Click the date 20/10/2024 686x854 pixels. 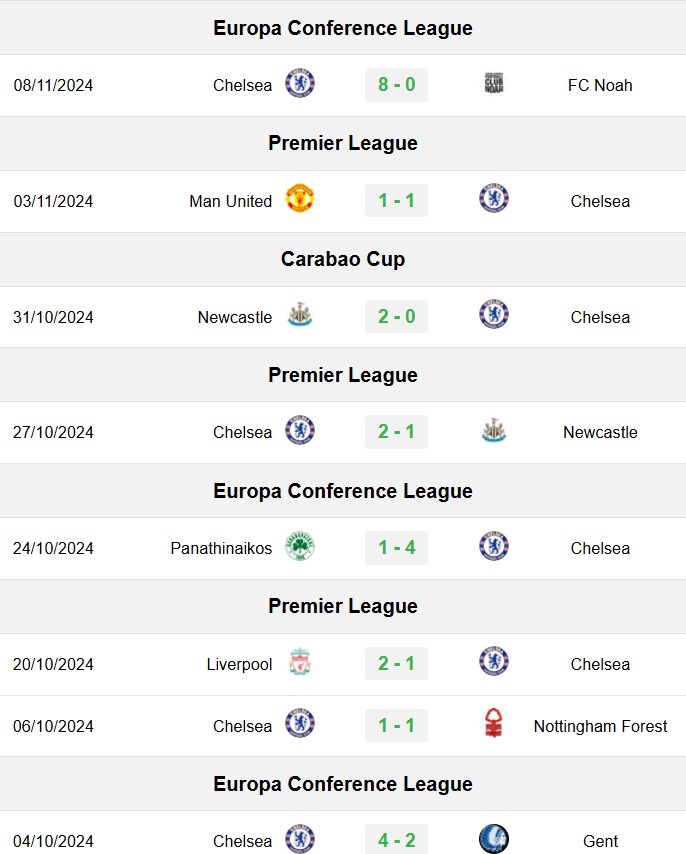53,664
